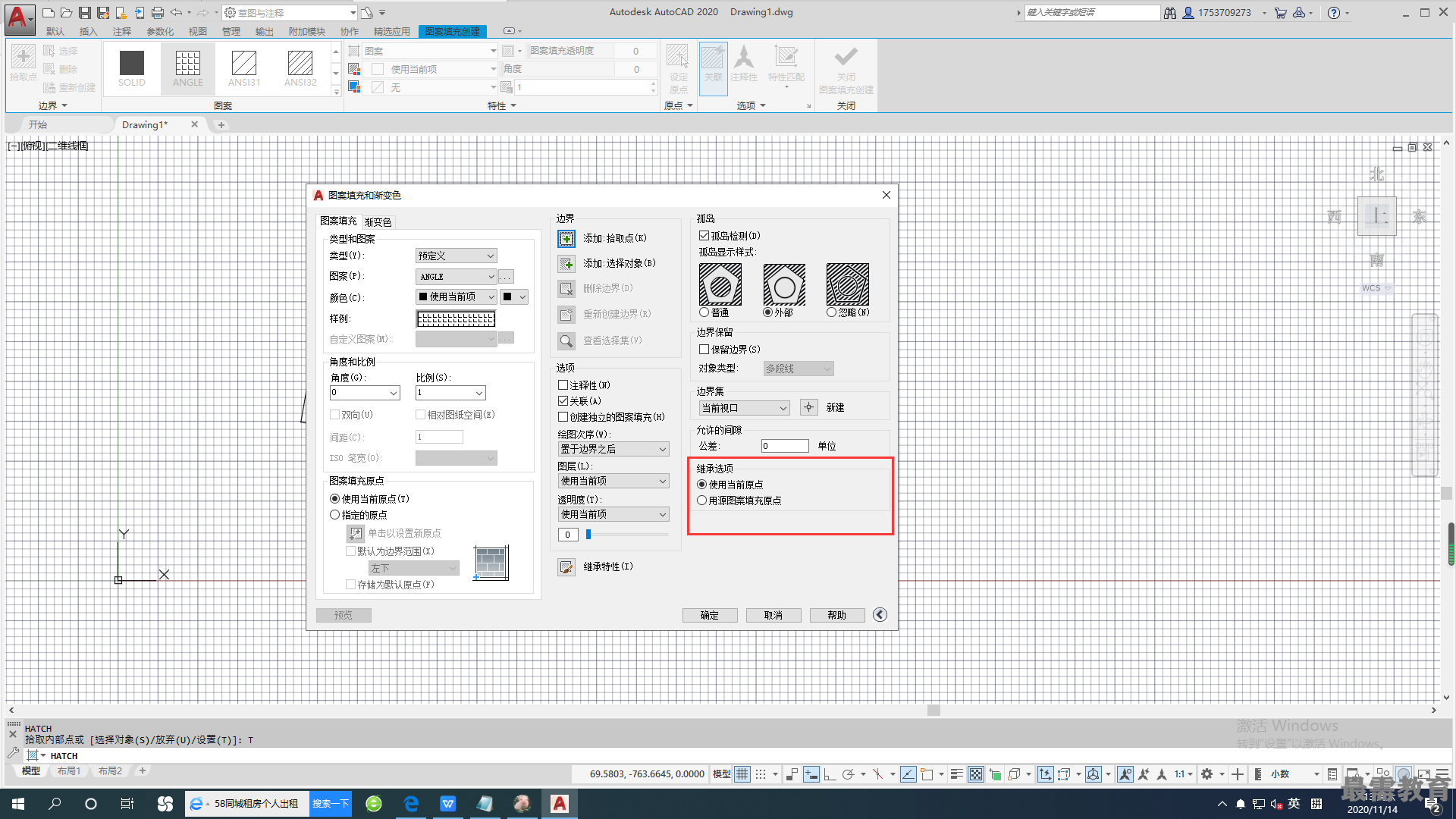Click the help question mark icon in title bar

(1334, 13)
